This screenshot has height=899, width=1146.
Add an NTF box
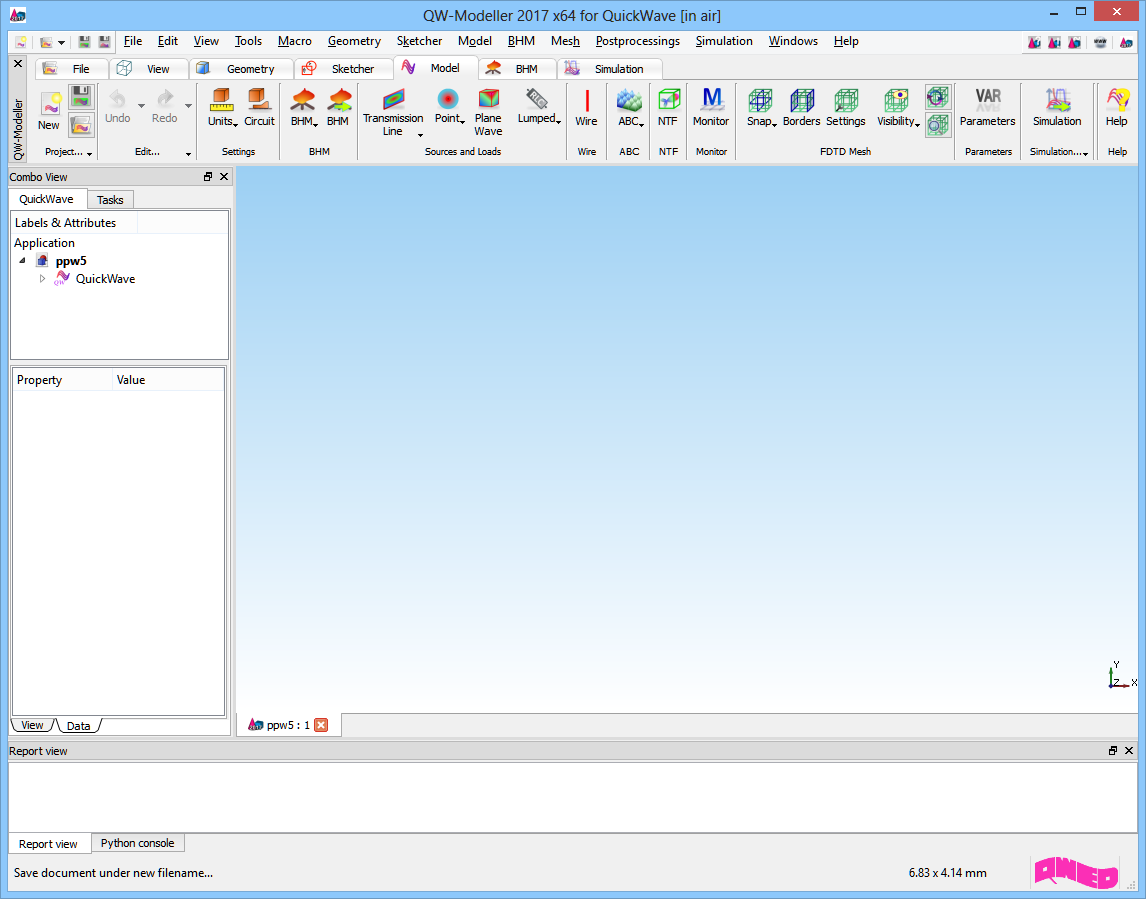coord(668,107)
